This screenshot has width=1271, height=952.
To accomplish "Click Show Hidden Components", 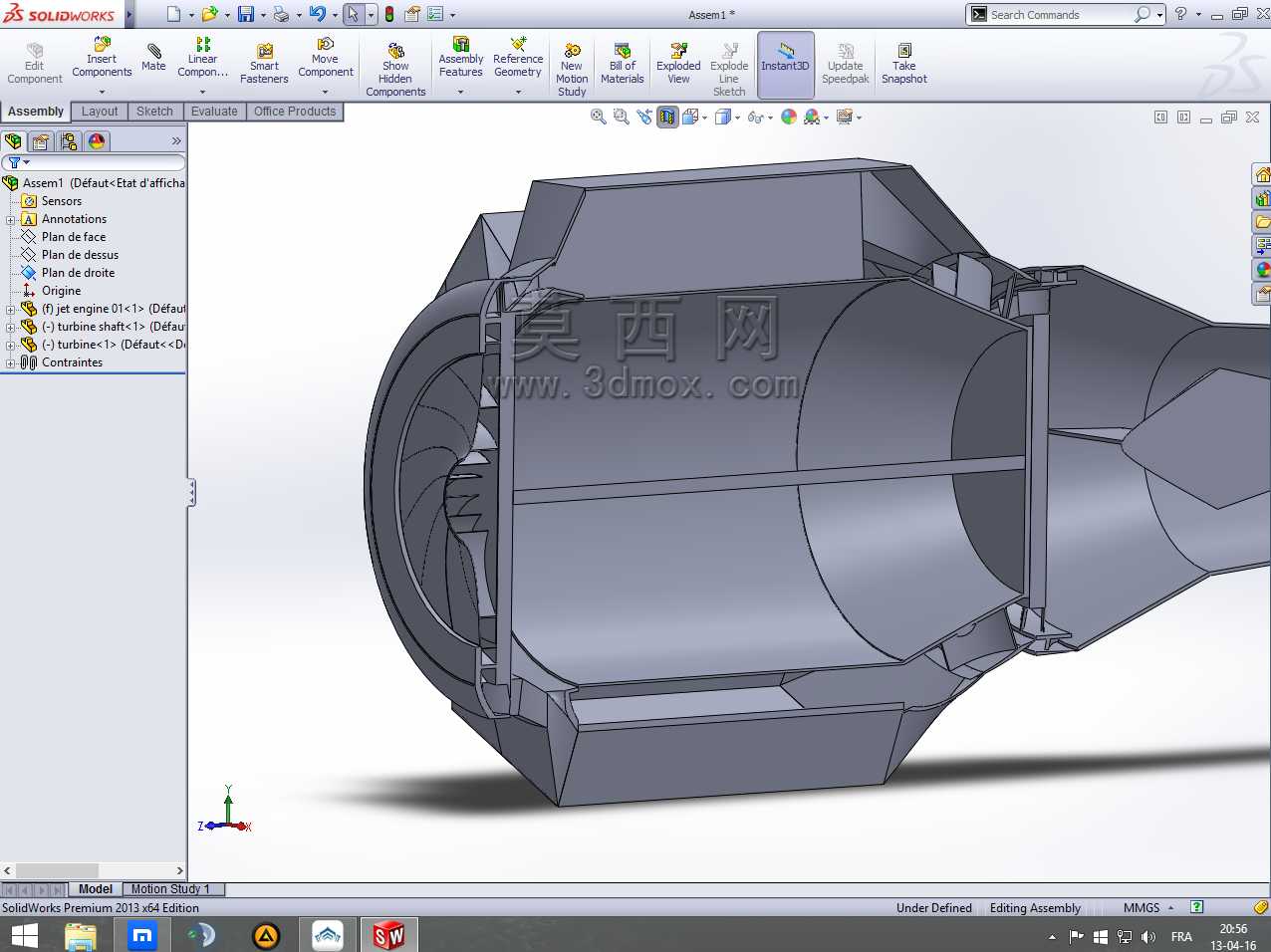I will pyautogui.click(x=395, y=69).
